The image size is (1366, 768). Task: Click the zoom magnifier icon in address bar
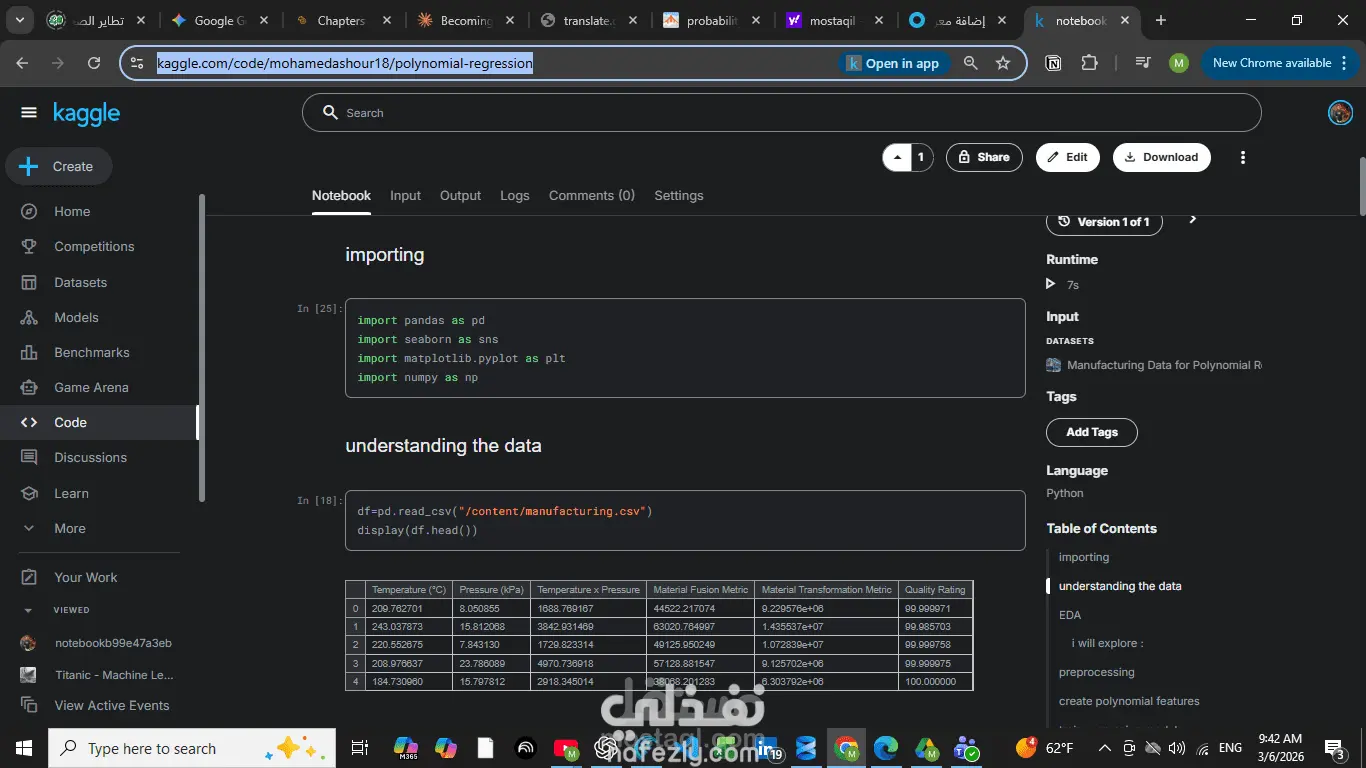pos(970,63)
